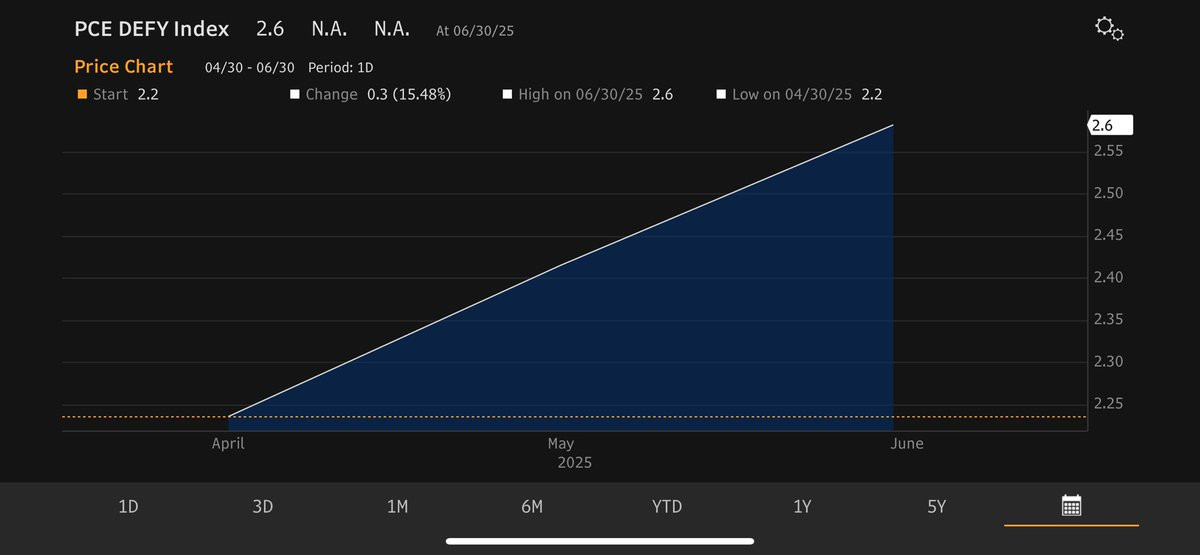
Task: Toggle the Low on 04/30/25 legend marker
Action: point(721,95)
